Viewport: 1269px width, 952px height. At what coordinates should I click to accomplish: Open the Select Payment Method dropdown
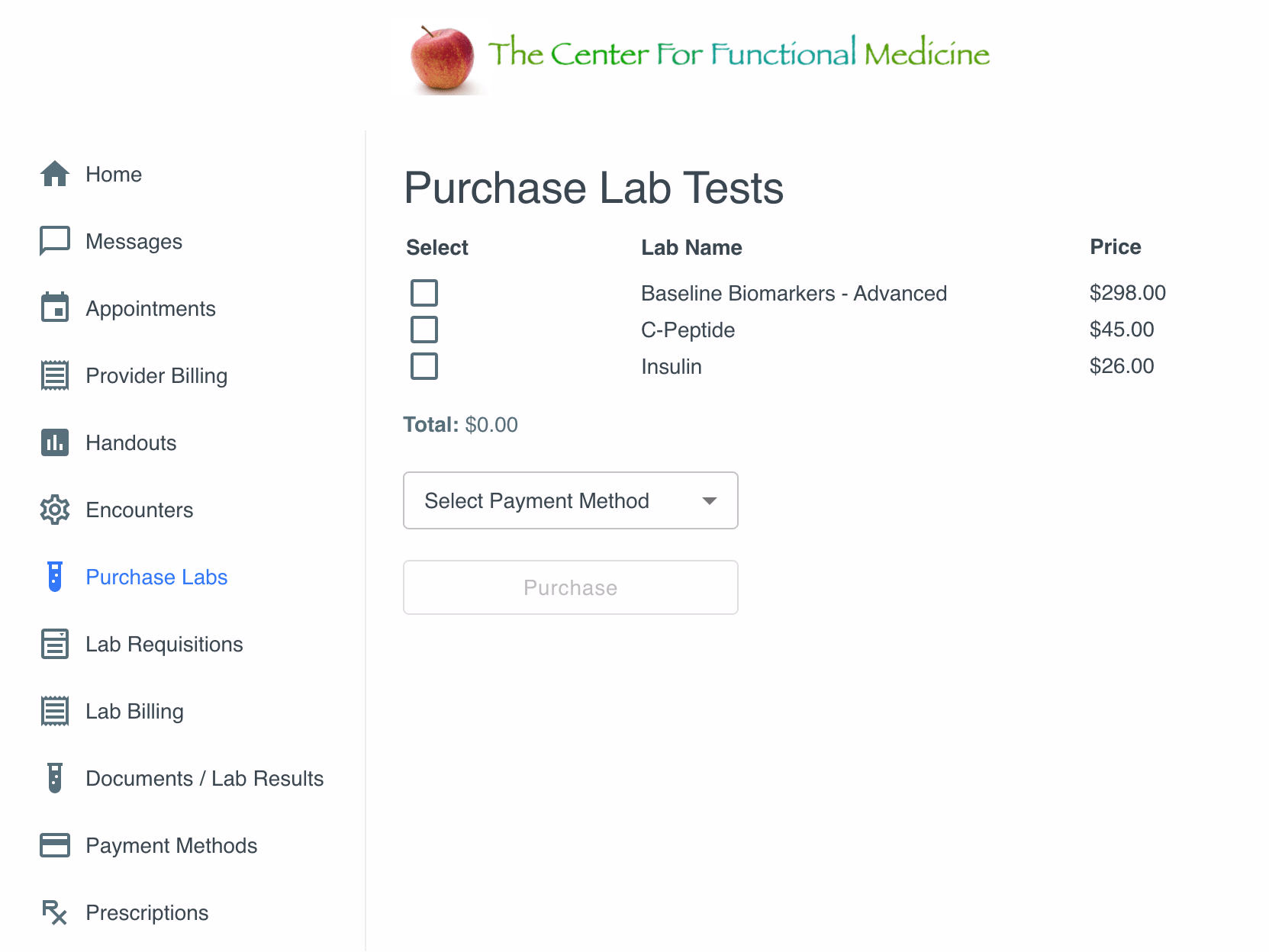click(570, 500)
